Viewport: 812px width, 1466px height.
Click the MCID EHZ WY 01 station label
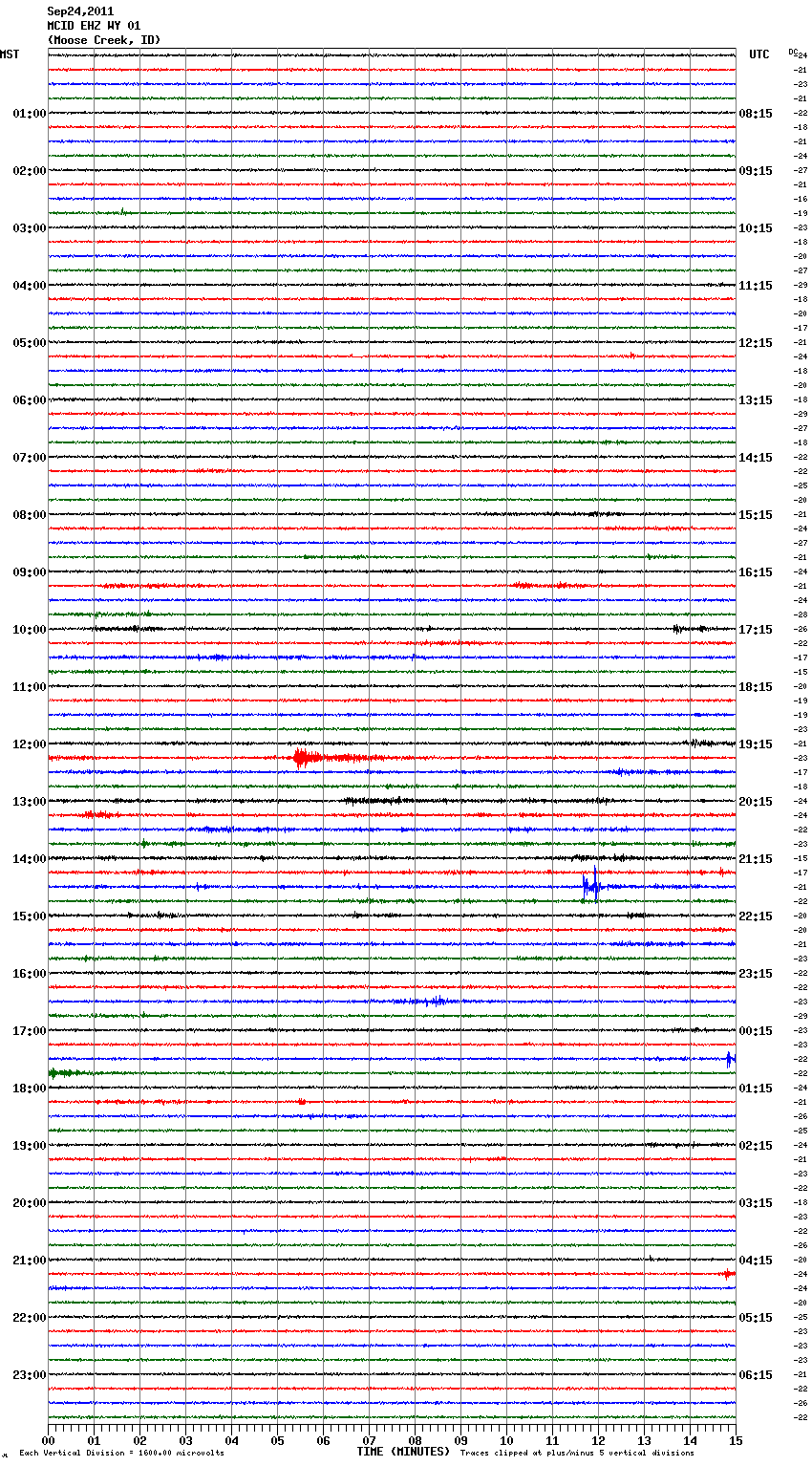pyautogui.click(x=94, y=26)
